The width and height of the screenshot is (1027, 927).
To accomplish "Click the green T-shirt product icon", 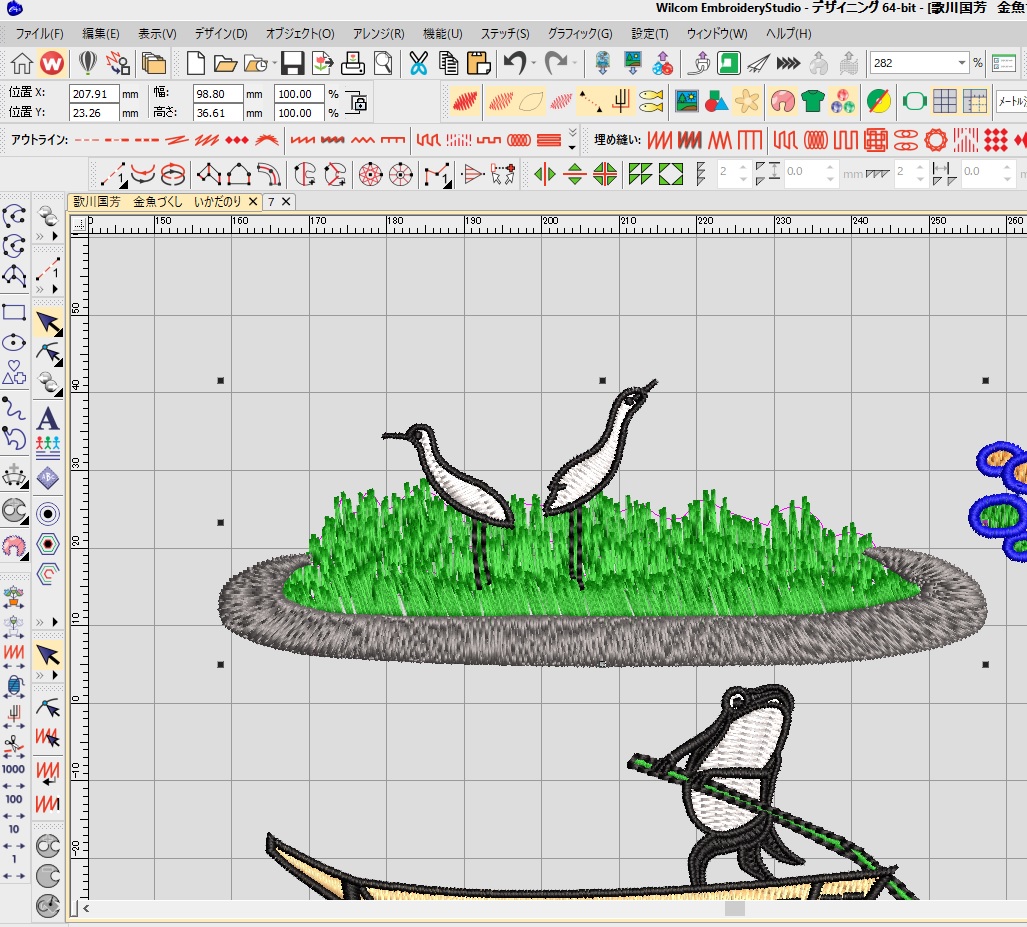I will (x=813, y=101).
